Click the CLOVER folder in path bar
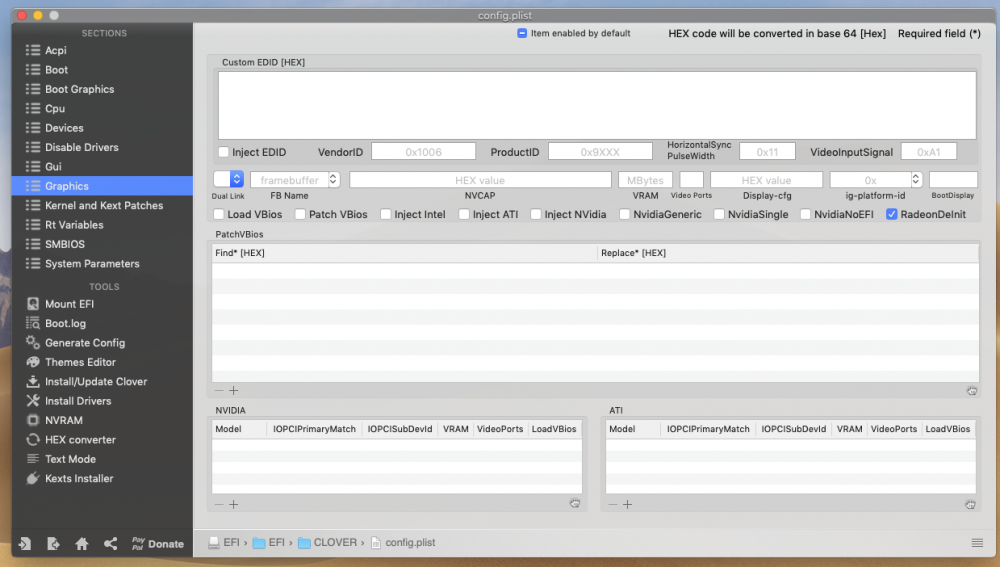The height and width of the screenshot is (567, 1000). coord(328,542)
